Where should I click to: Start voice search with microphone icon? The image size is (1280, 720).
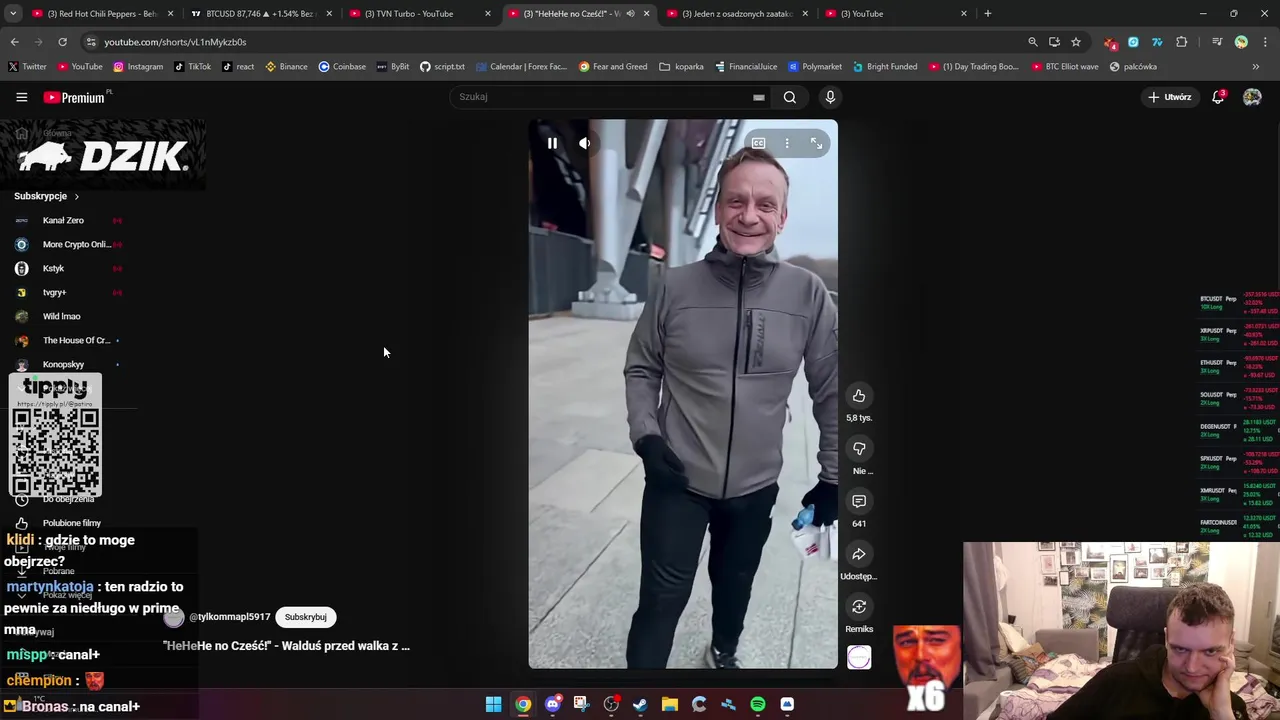pyautogui.click(x=830, y=97)
